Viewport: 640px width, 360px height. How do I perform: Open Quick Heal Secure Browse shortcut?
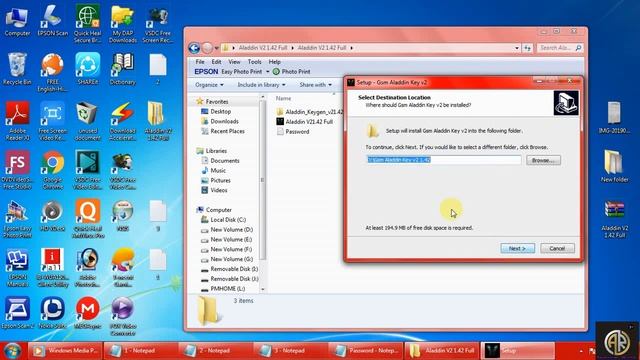[87, 24]
